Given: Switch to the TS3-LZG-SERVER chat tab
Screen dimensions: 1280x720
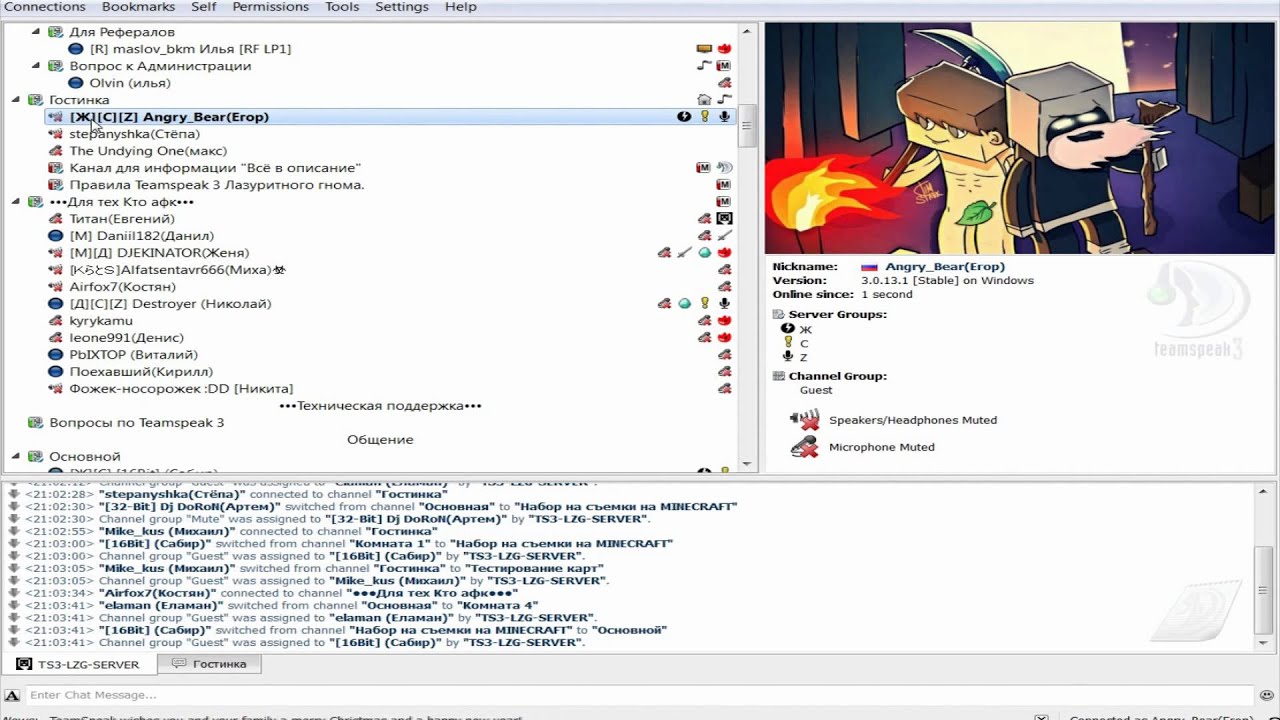Looking at the screenshot, I should pos(78,664).
